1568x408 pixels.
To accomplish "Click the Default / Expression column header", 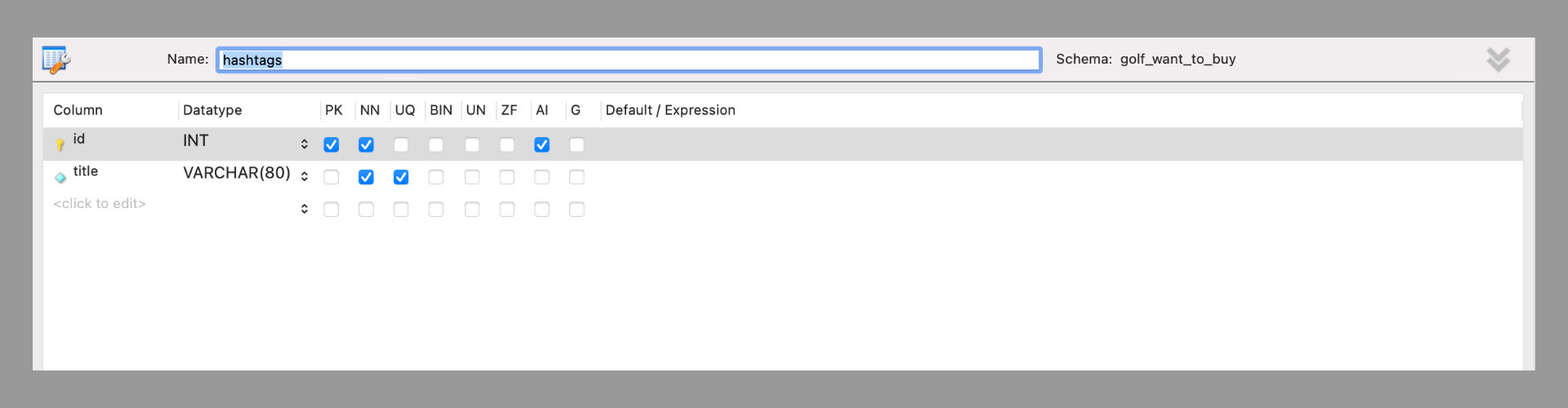I will (x=670, y=110).
